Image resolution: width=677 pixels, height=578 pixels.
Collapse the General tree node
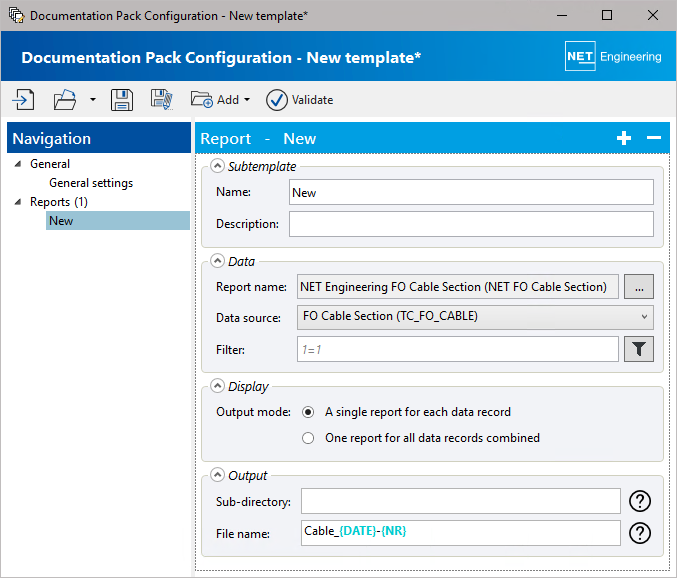click(18, 164)
